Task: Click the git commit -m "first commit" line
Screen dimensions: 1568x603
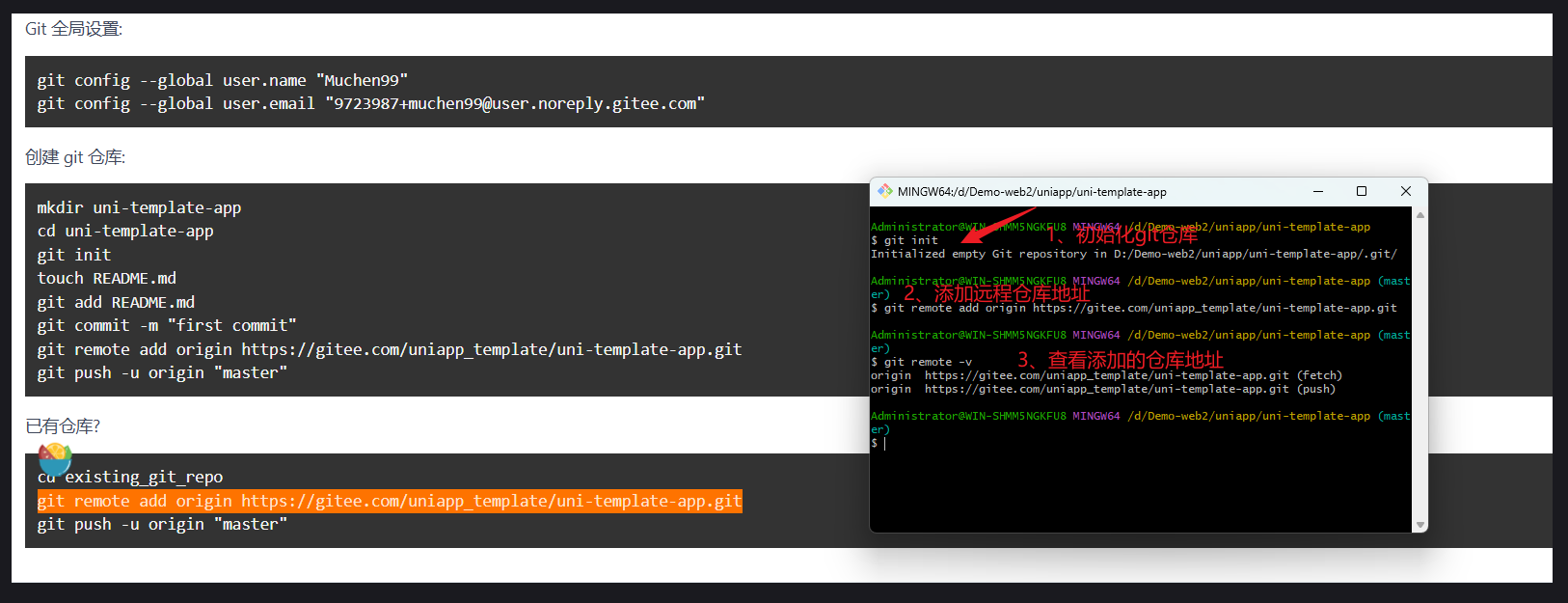Action: (167, 325)
